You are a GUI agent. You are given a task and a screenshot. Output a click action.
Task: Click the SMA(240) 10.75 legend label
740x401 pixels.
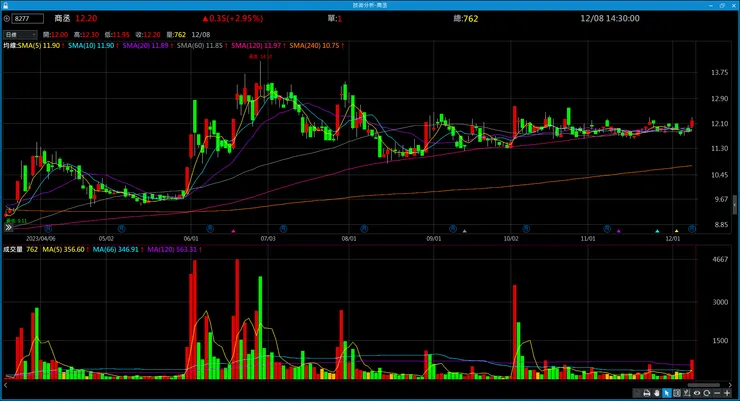click(314, 46)
